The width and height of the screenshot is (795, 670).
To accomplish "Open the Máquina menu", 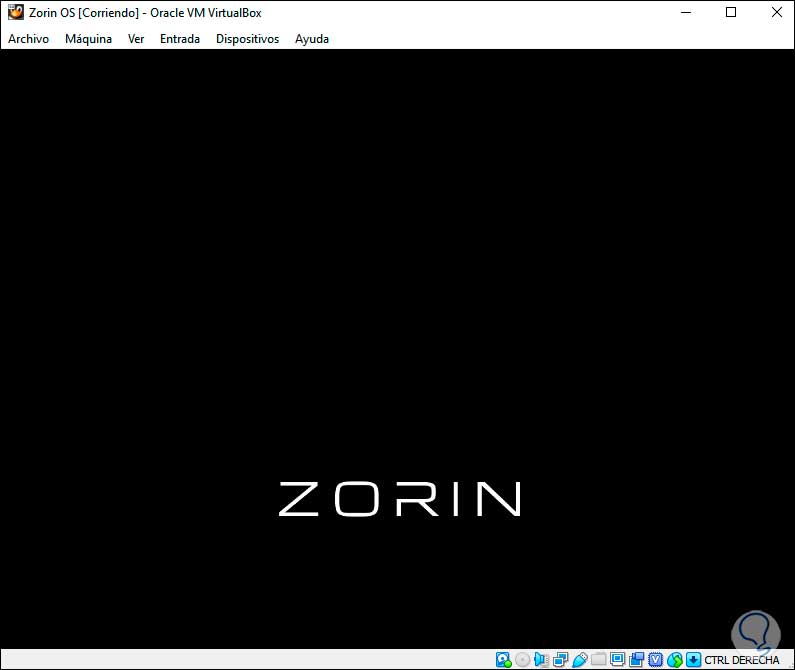I will click(x=88, y=39).
